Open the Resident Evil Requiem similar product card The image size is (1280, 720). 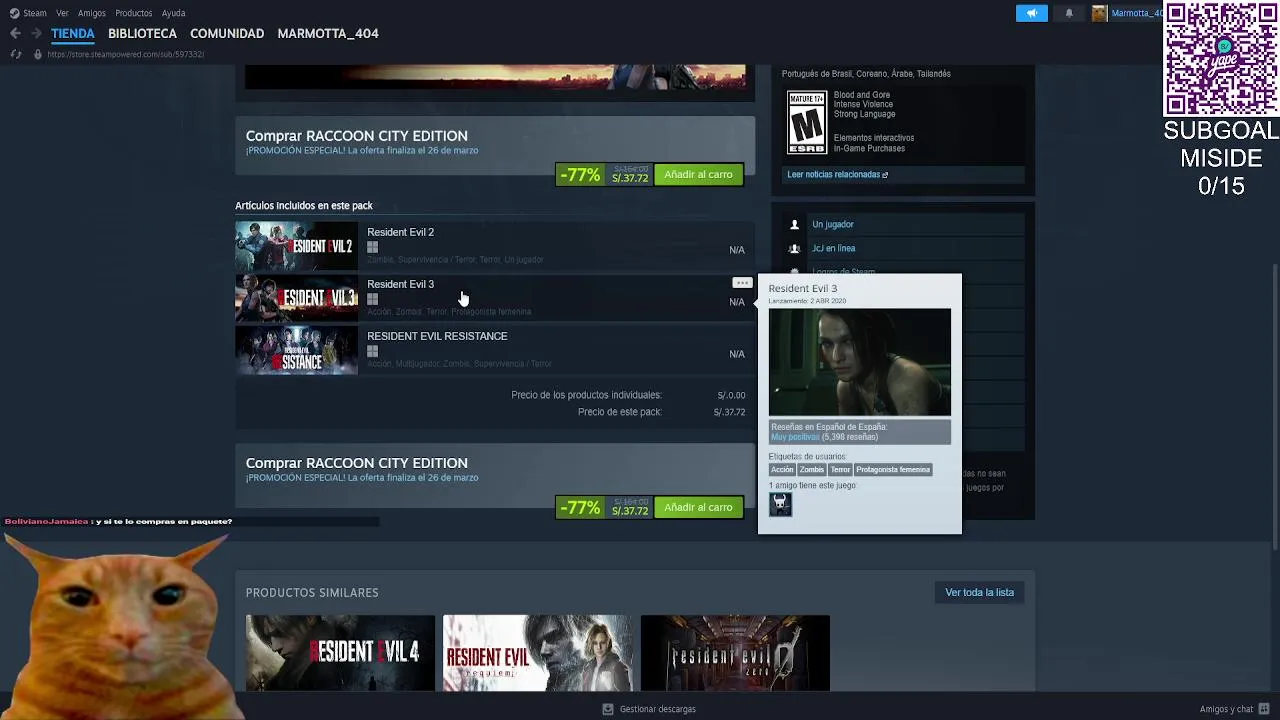pyautogui.click(x=537, y=653)
